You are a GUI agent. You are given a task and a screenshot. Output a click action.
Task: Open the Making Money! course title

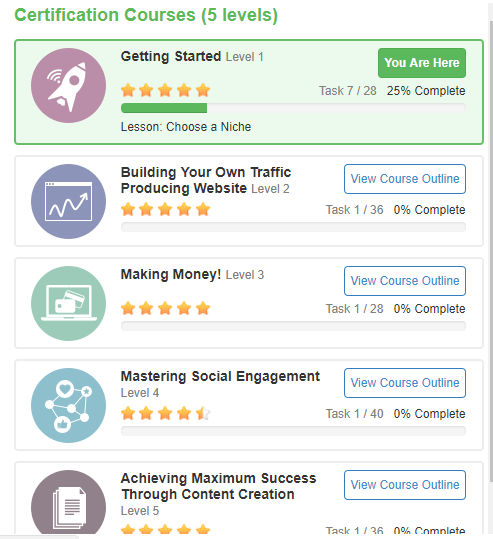(x=171, y=274)
